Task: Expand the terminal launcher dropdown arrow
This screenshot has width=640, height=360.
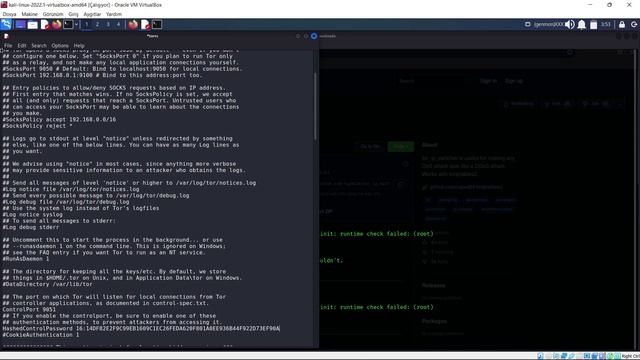Action: (x=76, y=24)
